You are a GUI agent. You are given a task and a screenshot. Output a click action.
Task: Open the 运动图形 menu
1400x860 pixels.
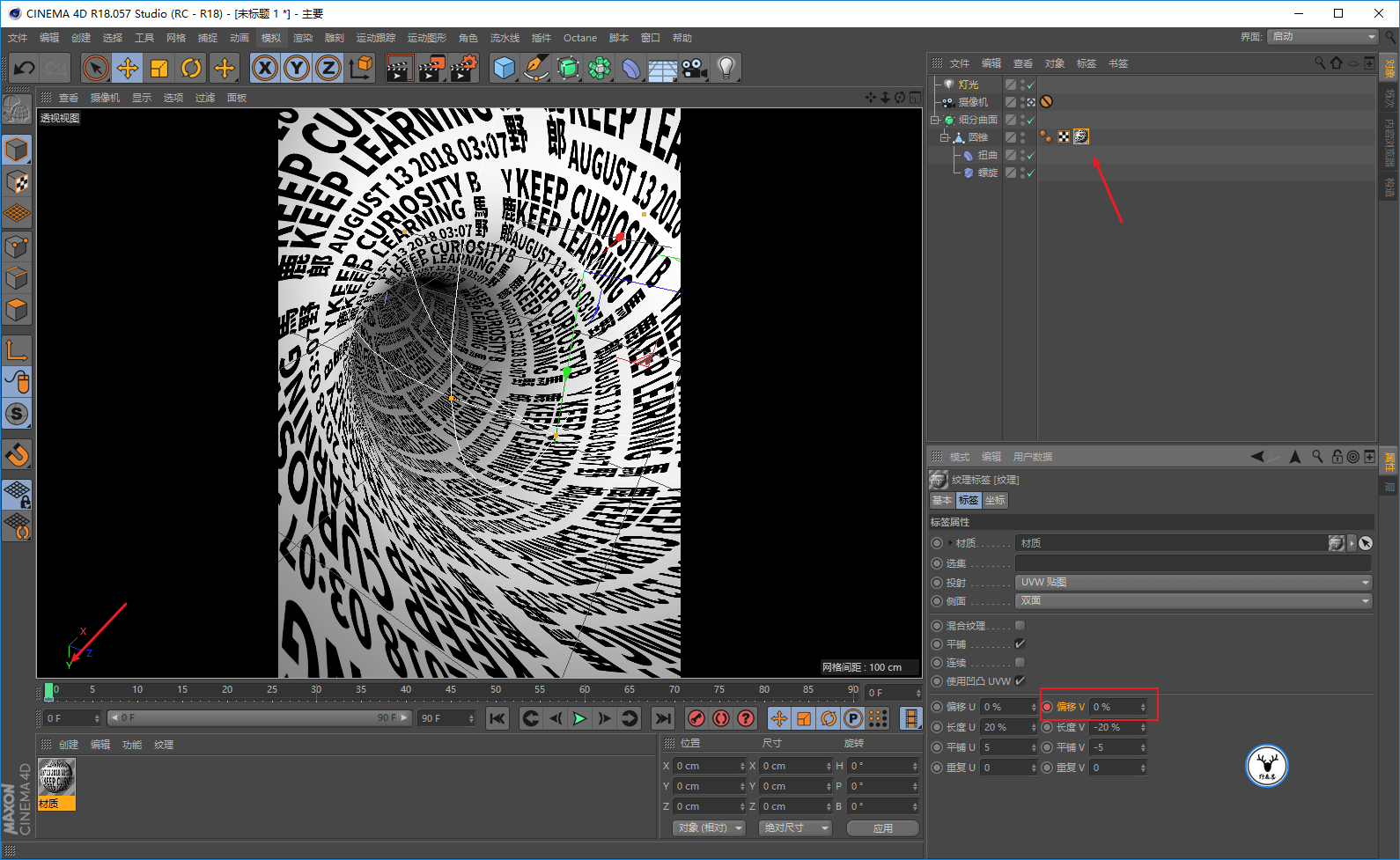coord(427,38)
